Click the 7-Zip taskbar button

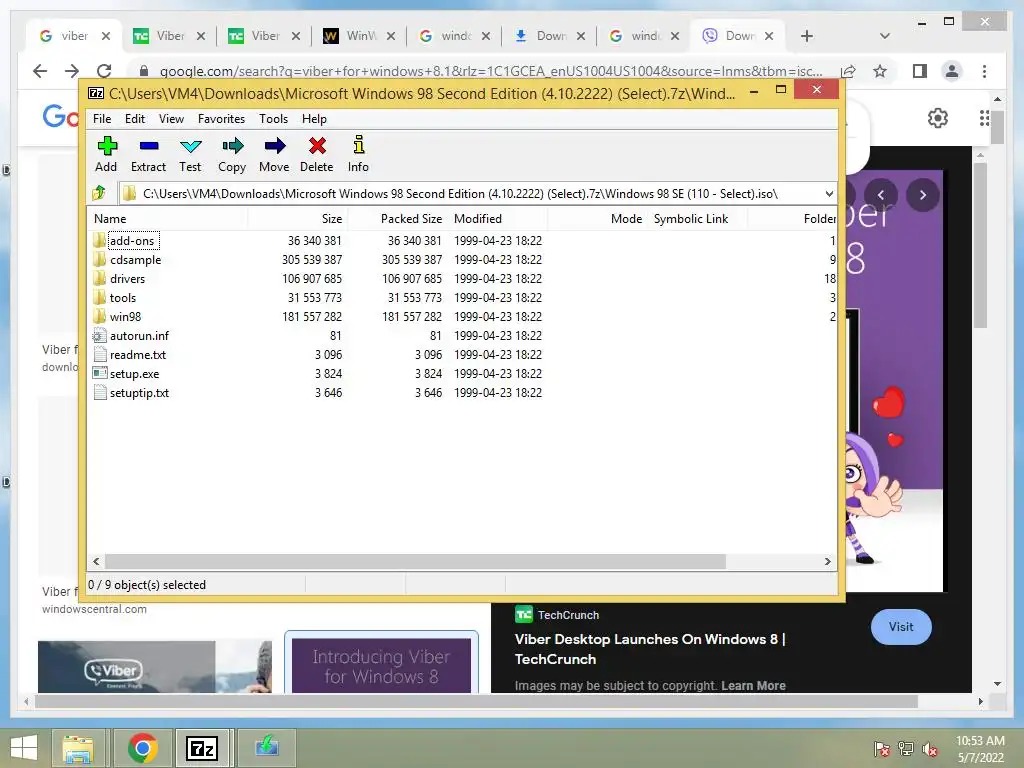[201, 748]
